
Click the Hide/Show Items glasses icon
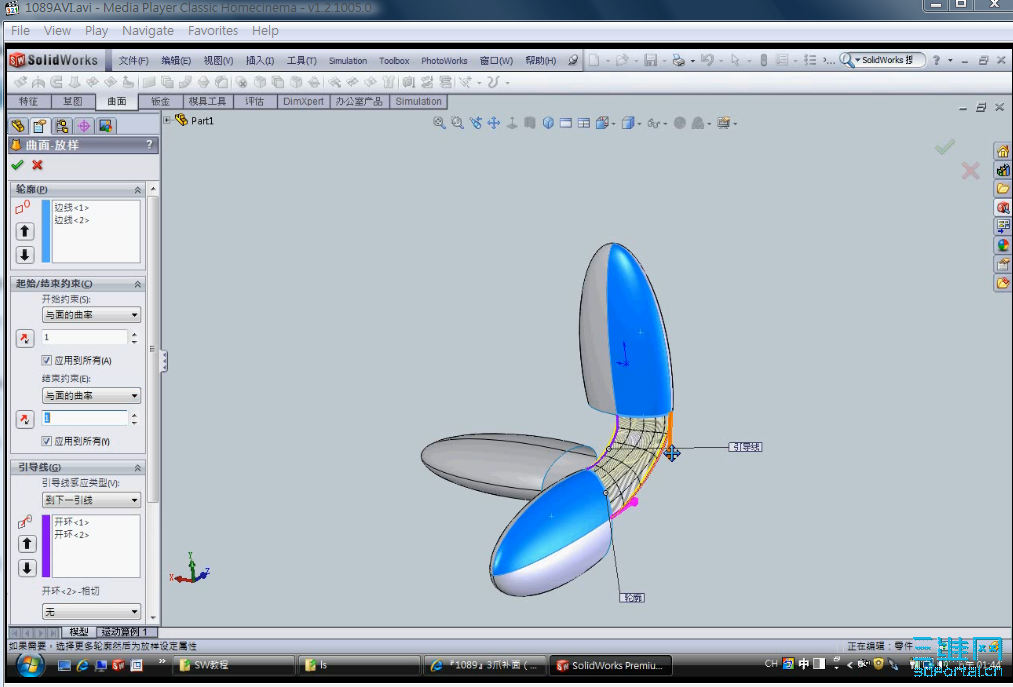coord(653,123)
